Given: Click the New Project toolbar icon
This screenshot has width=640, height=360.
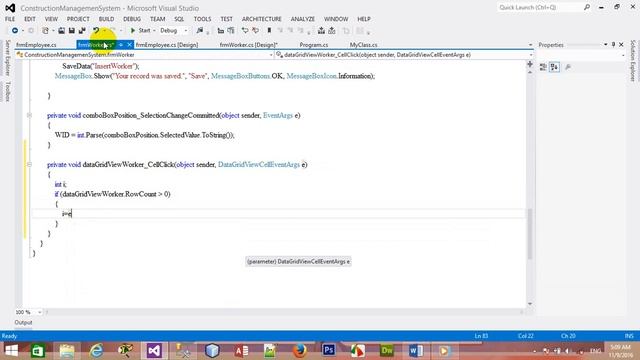Looking at the screenshot, I should click(x=45, y=31).
